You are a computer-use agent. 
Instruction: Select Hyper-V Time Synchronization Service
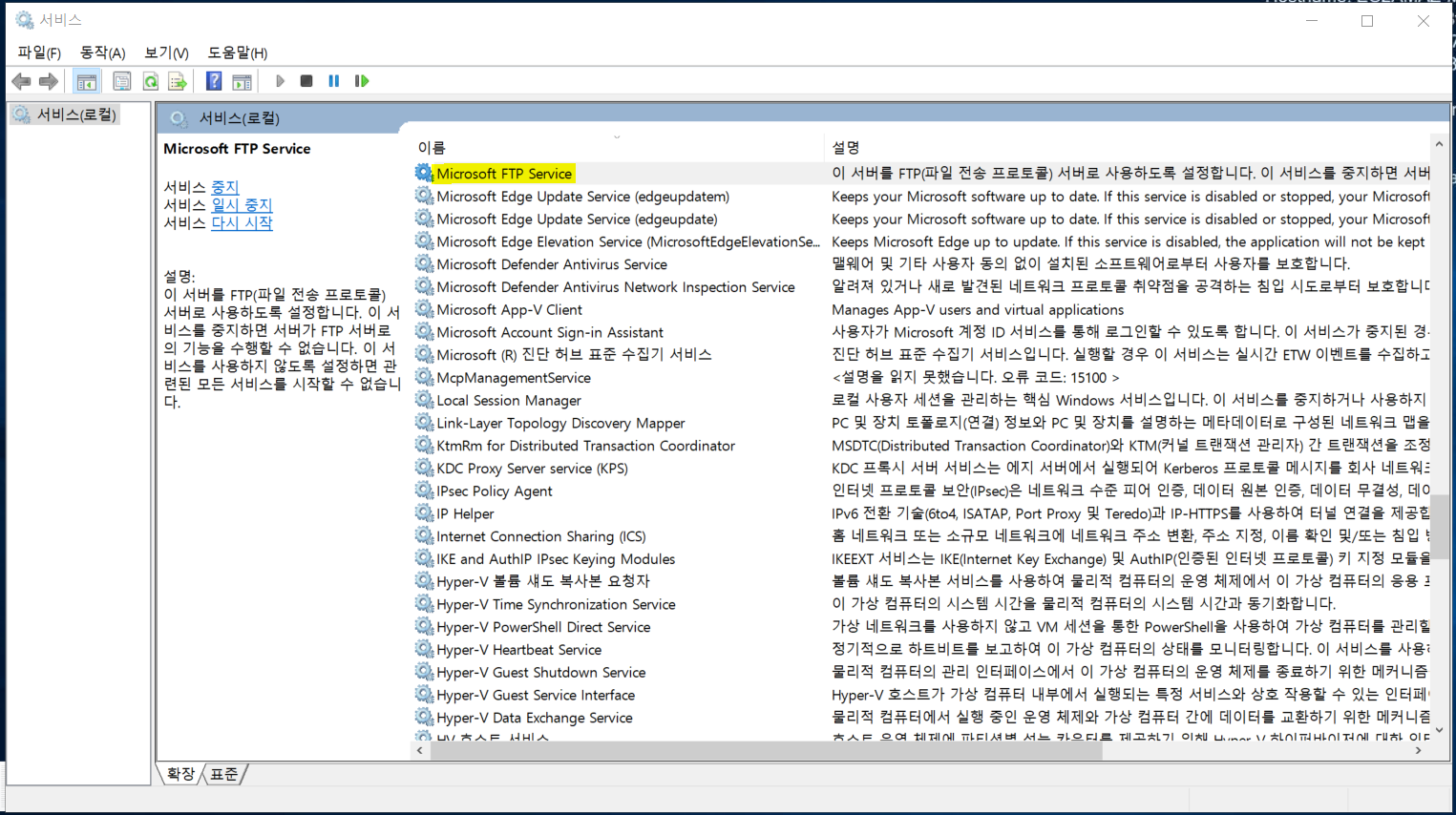[x=556, y=604]
